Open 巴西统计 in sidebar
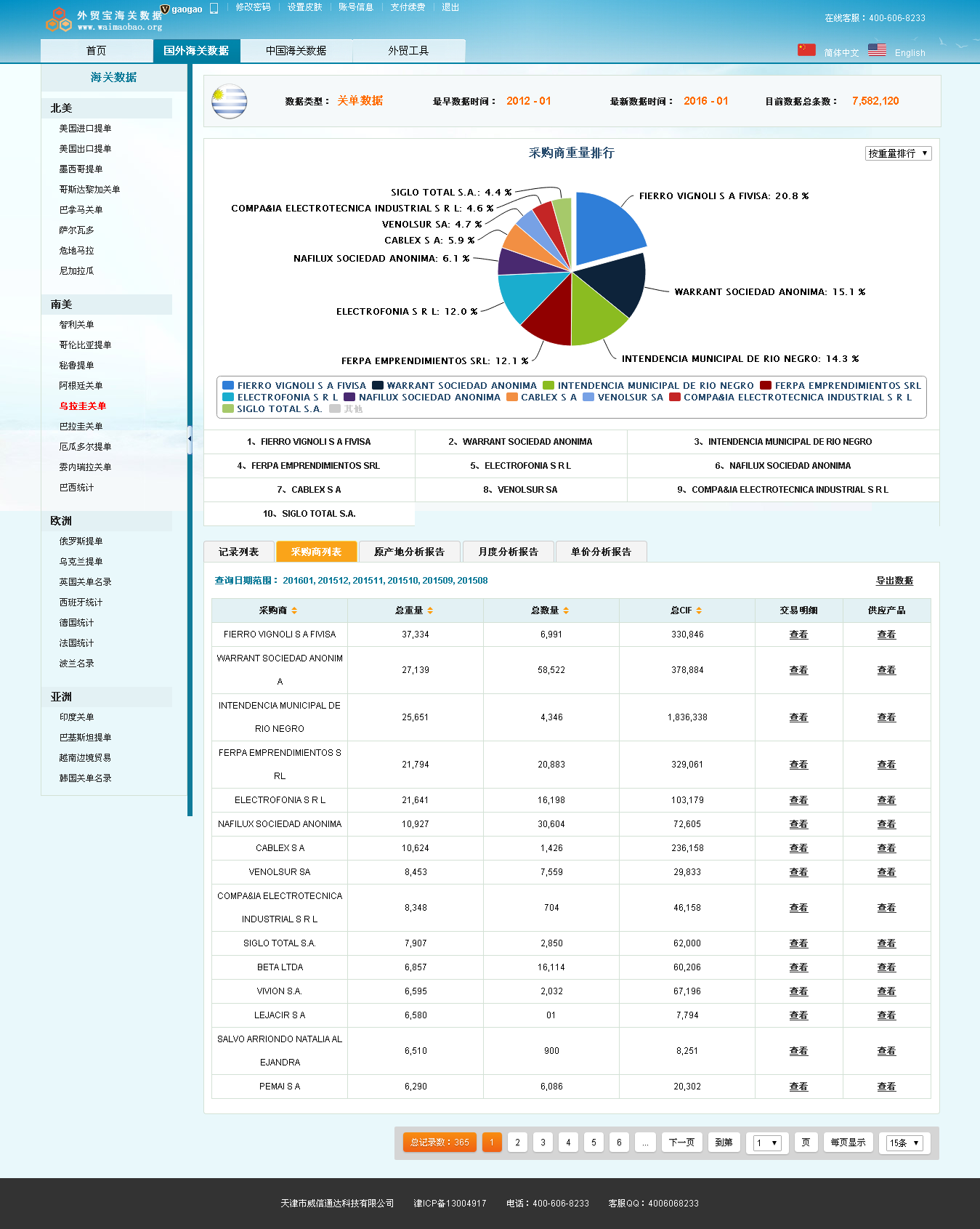 (x=76, y=488)
